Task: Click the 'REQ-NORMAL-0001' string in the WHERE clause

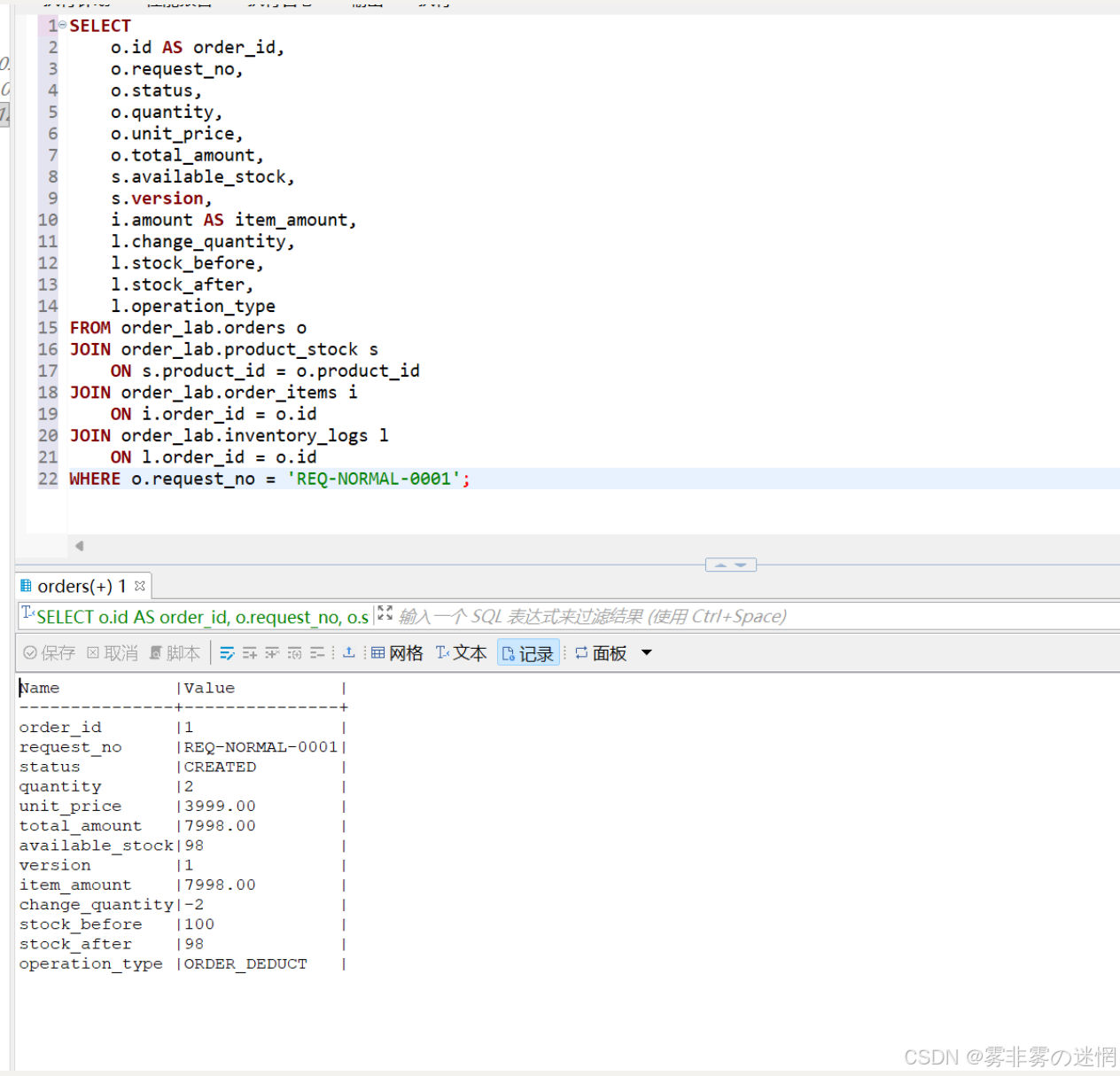Action: point(373,479)
